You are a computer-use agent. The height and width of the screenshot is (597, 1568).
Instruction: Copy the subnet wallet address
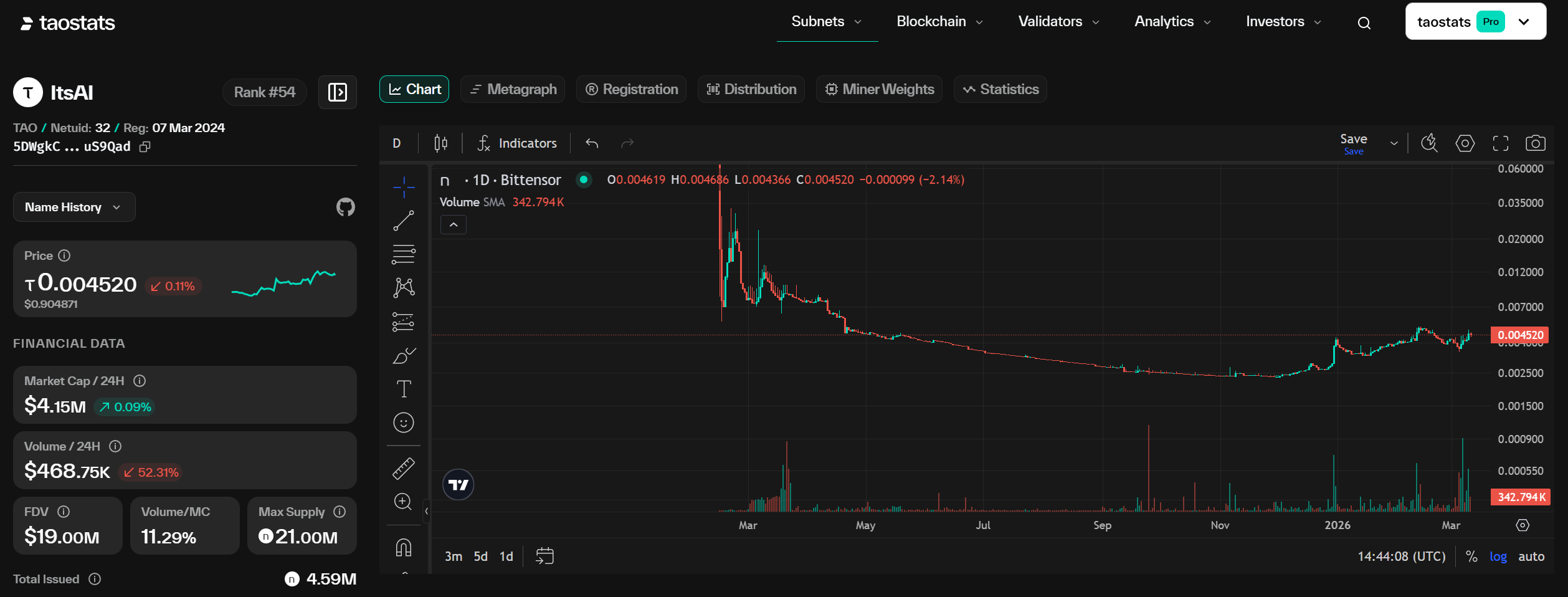click(x=145, y=147)
